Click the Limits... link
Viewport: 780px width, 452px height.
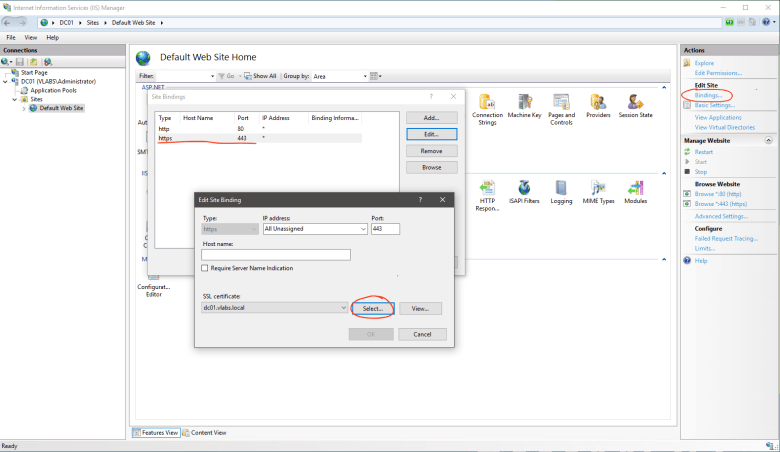[x=705, y=249]
